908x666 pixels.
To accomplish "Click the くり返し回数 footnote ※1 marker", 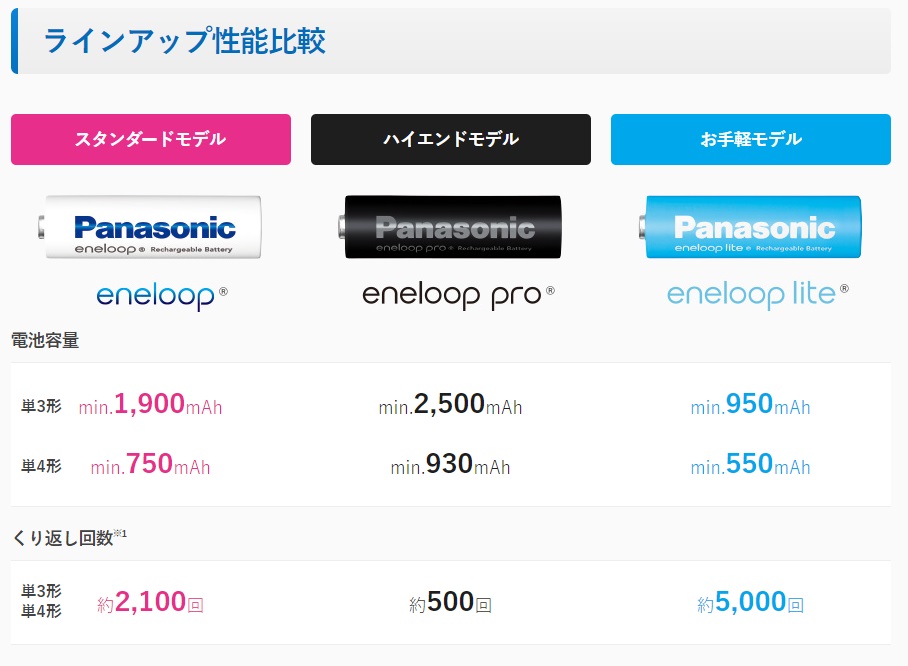I will (x=120, y=533).
